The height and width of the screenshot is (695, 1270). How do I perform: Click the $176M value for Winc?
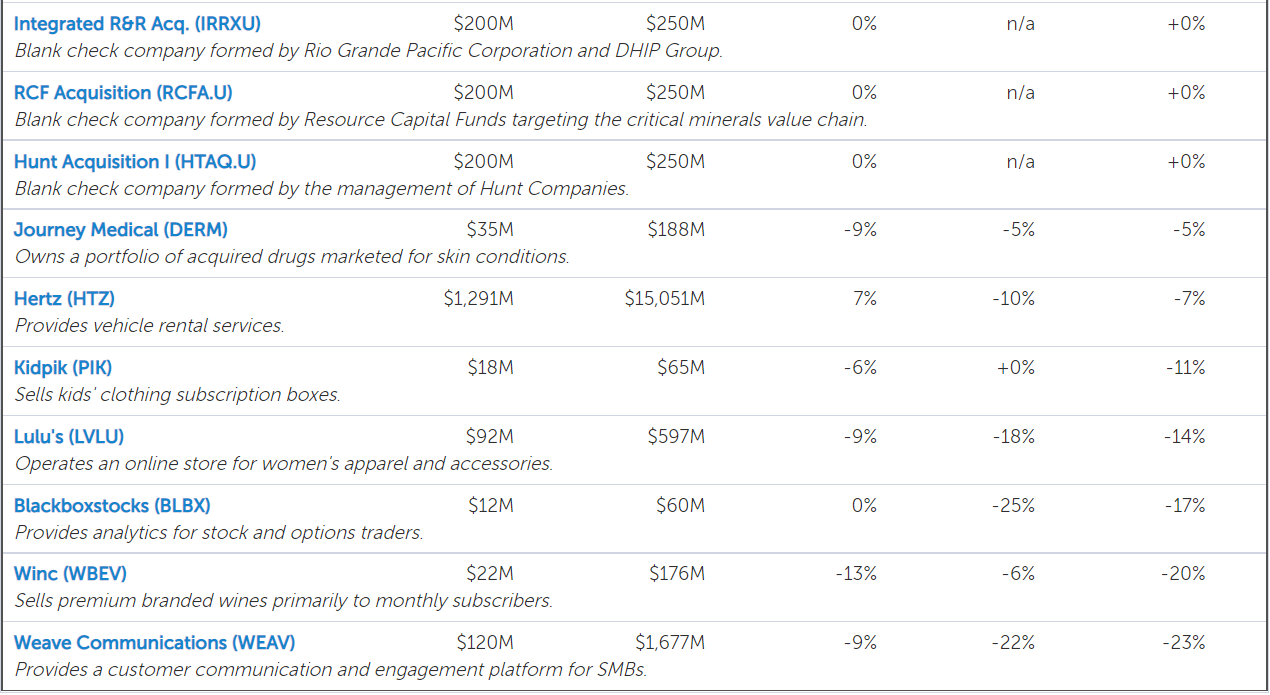click(x=677, y=574)
